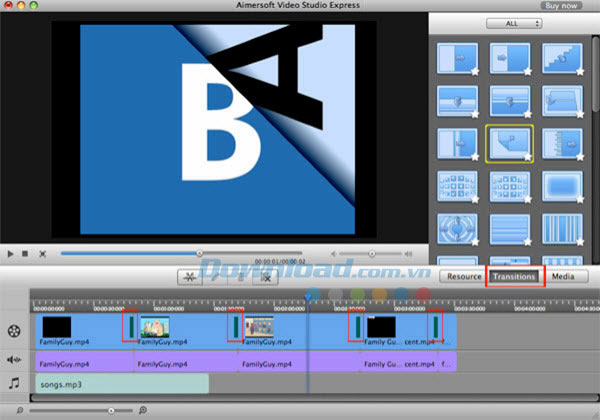Screen dimensions: 600x420
Task: Switch to the Resource tab
Action: click(x=464, y=276)
